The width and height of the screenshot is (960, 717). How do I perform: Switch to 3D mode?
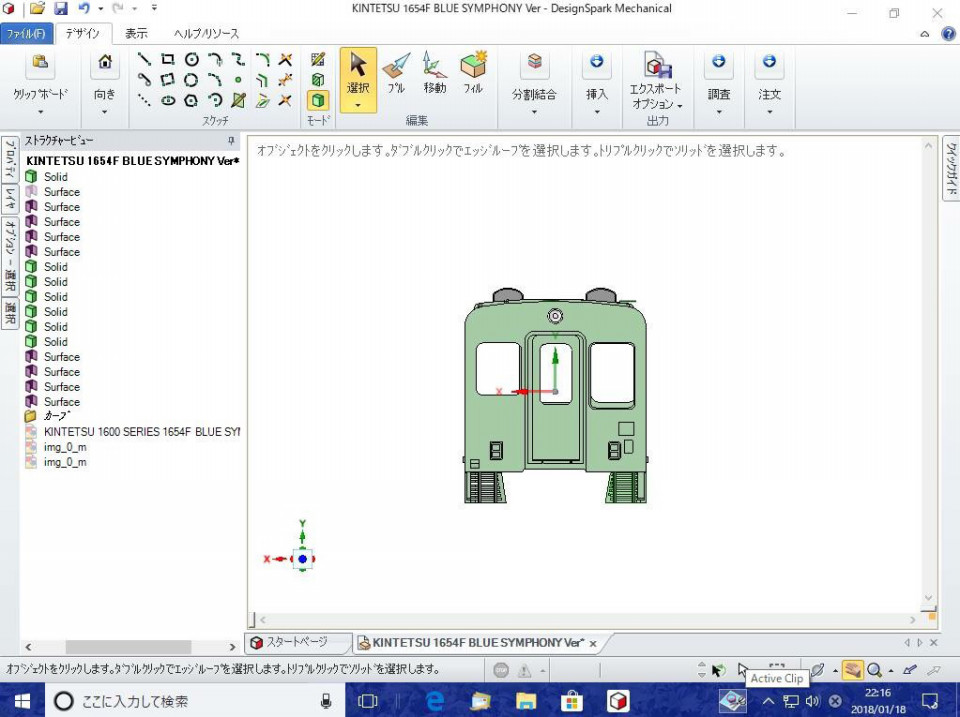point(318,100)
